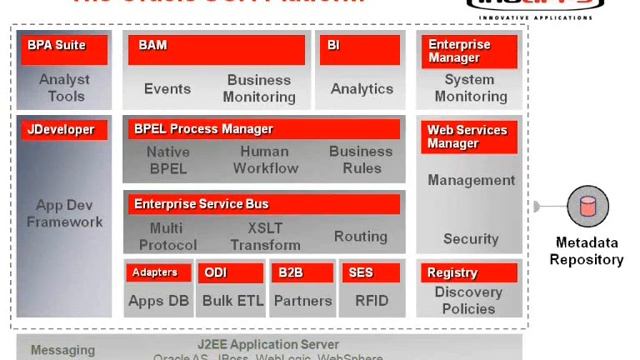Image resolution: width=640 pixels, height=360 pixels.
Task: Click the BPEL Process Manager header
Action: coord(264,129)
